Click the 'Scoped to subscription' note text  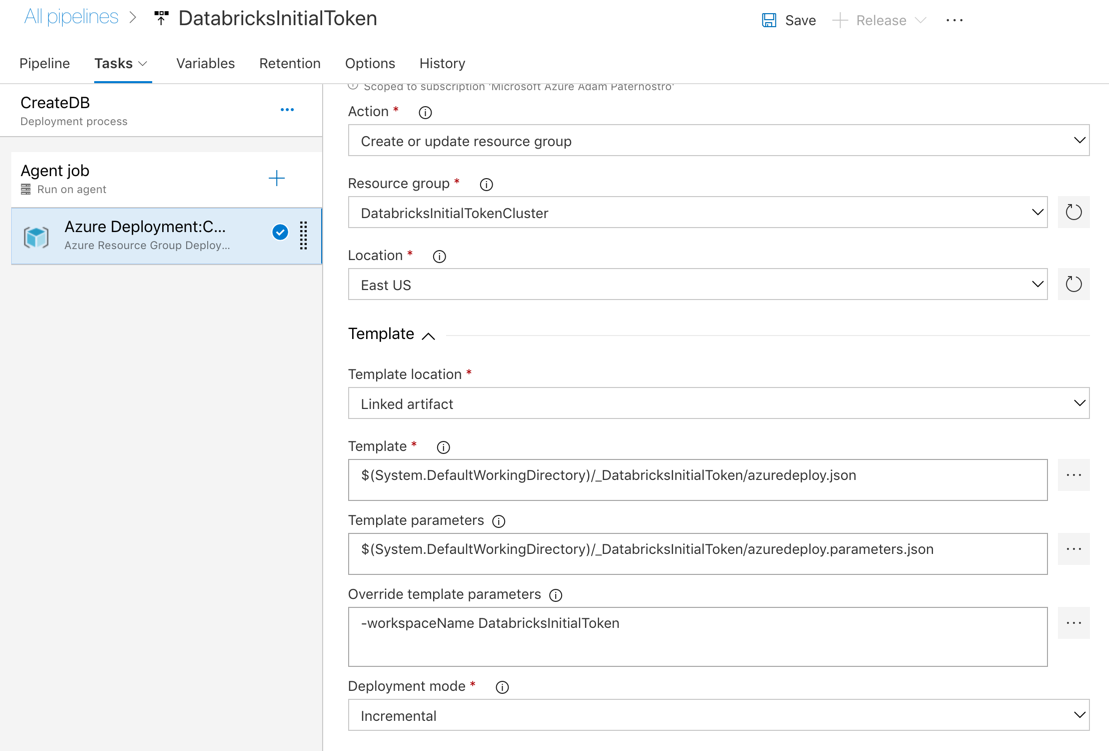(518, 87)
